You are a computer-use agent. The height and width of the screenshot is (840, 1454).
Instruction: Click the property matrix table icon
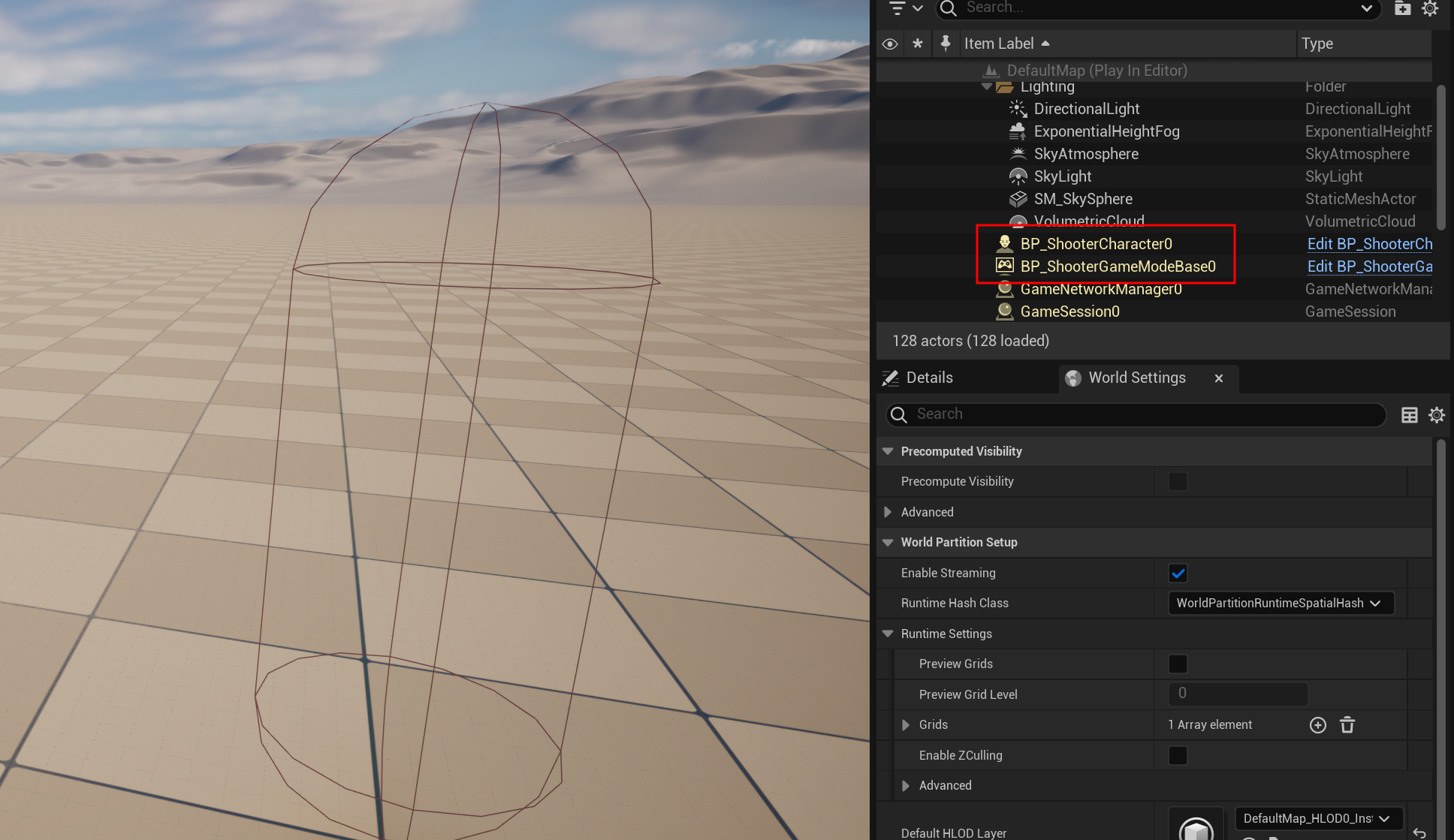(x=1410, y=415)
